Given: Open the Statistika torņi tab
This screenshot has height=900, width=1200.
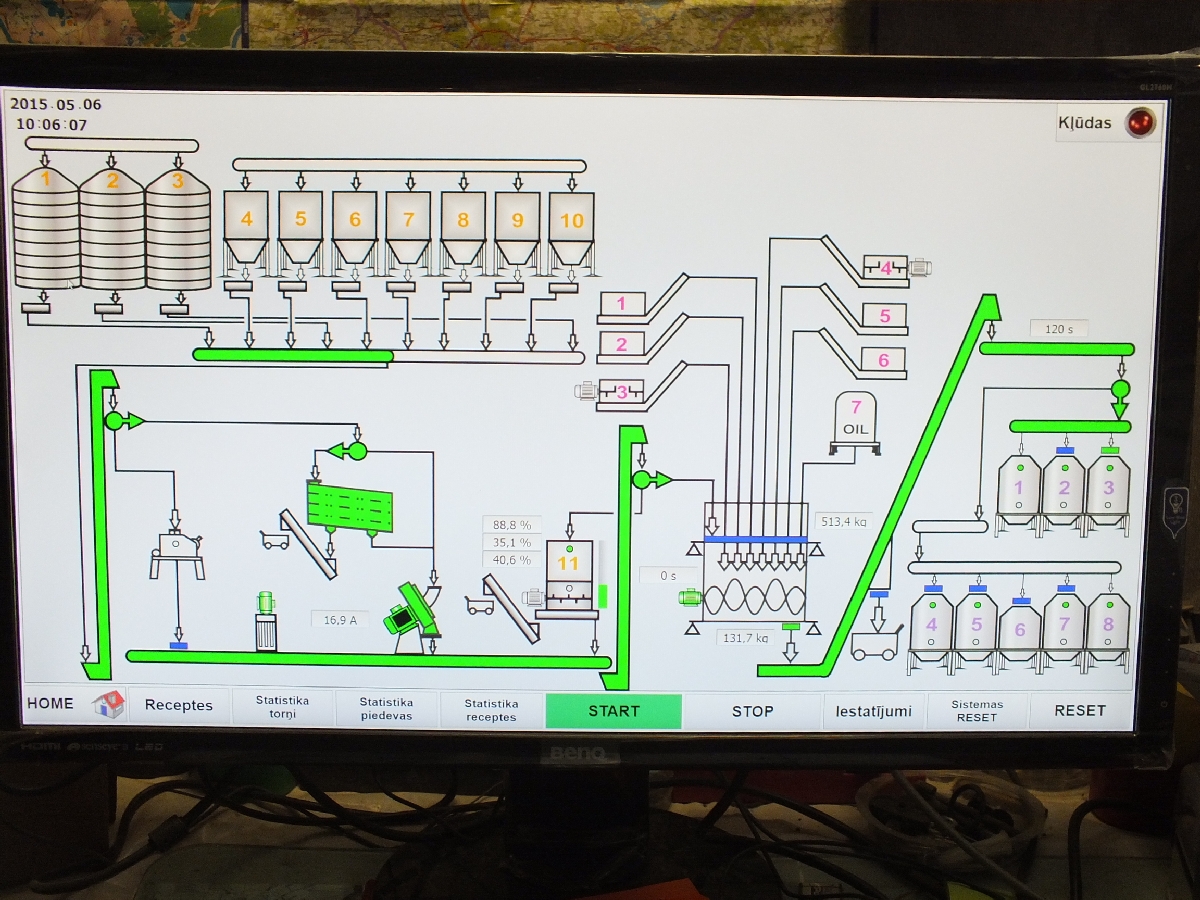Looking at the screenshot, I should click(282, 707).
